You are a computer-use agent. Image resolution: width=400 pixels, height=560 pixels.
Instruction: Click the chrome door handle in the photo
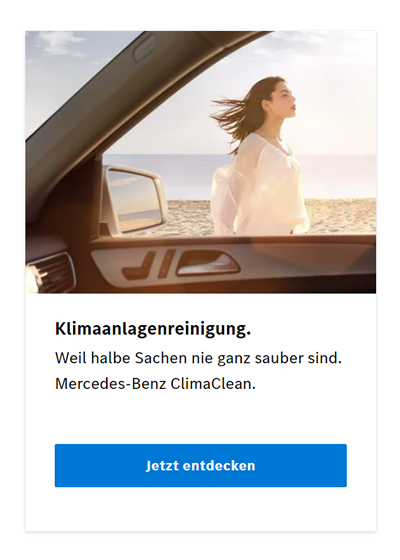(208, 264)
